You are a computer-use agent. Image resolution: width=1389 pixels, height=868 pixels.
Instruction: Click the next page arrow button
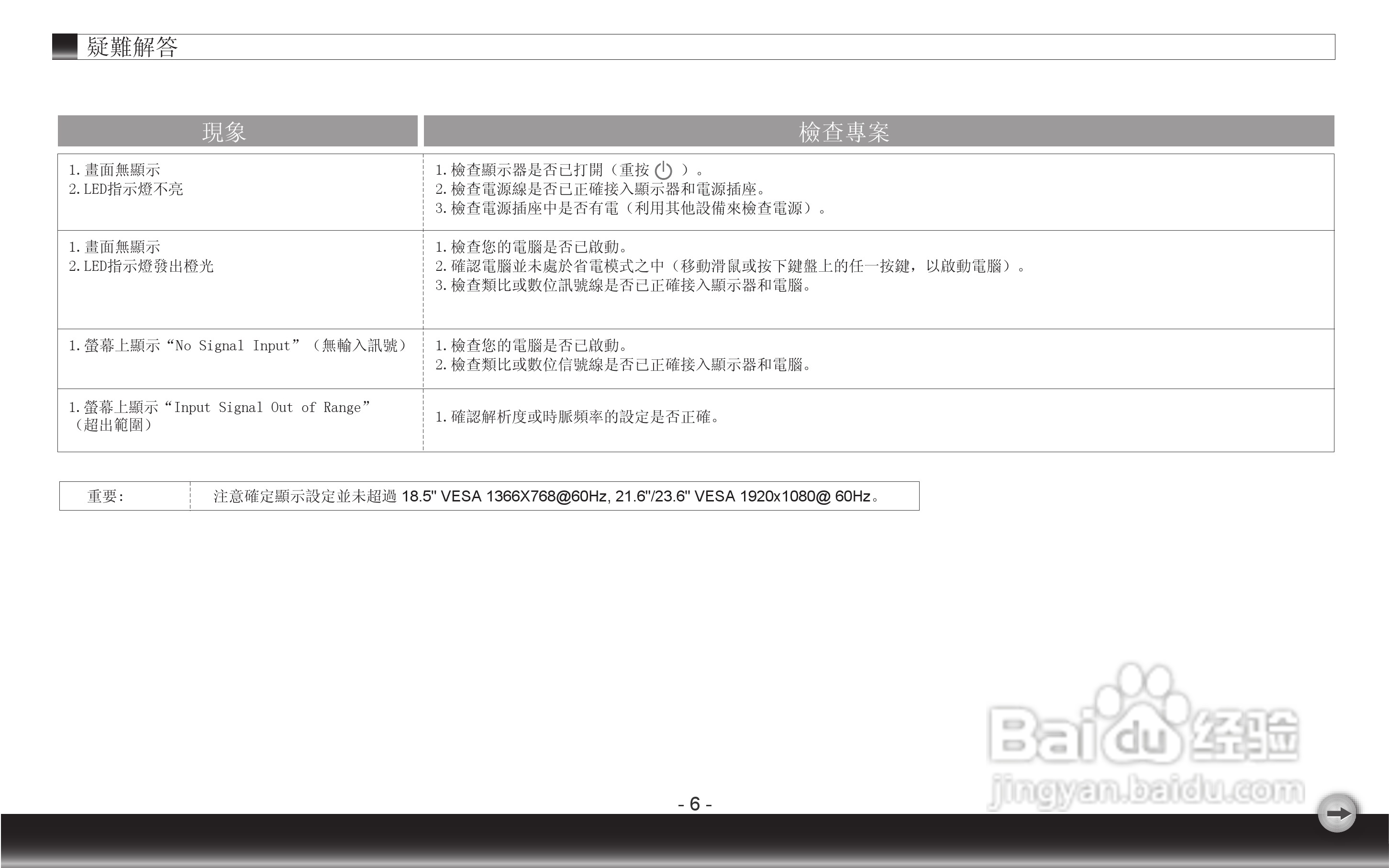tap(1337, 813)
